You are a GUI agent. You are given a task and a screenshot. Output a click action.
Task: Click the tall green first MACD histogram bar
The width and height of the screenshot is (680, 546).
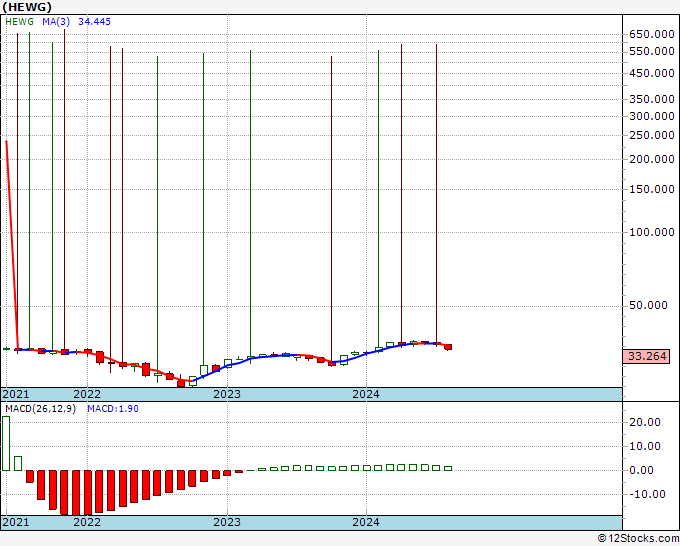(x=6, y=443)
